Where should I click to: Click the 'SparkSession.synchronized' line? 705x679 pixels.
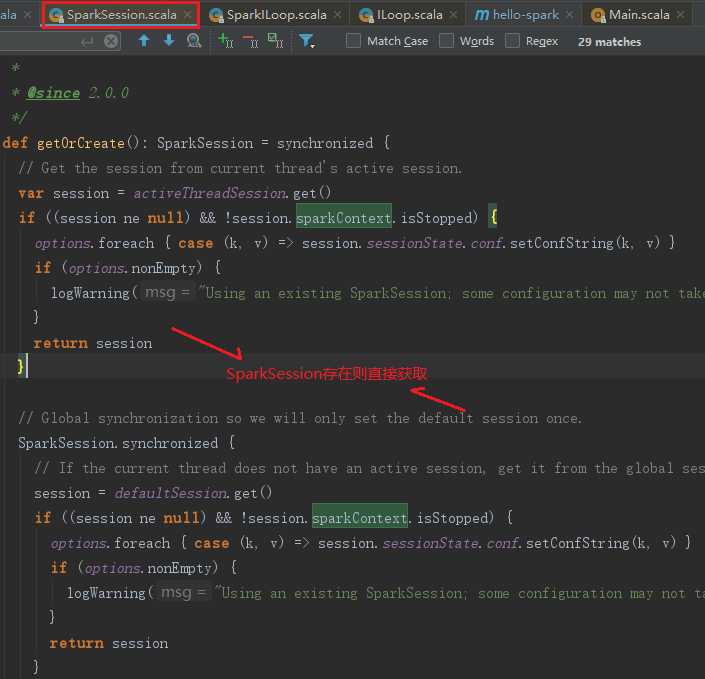pos(126,443)
